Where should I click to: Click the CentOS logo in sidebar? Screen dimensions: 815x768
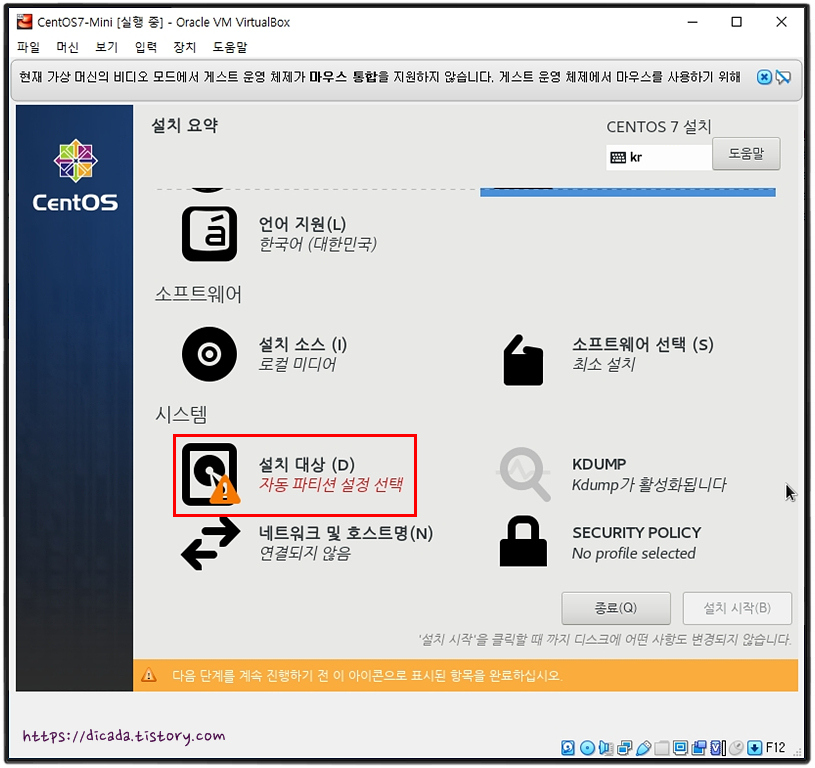[x=75, y=176]
